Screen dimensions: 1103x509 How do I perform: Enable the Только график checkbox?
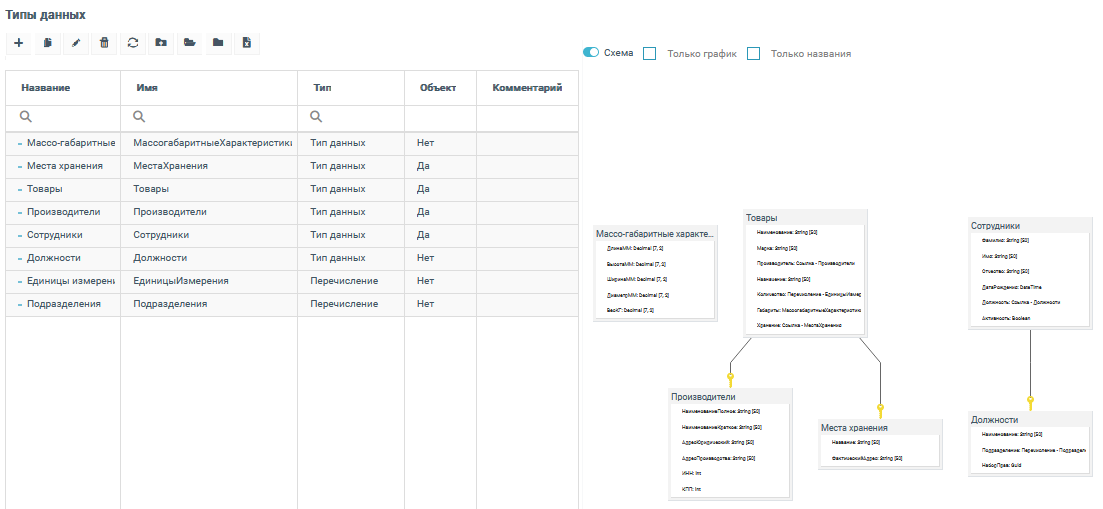coord(650,54)
